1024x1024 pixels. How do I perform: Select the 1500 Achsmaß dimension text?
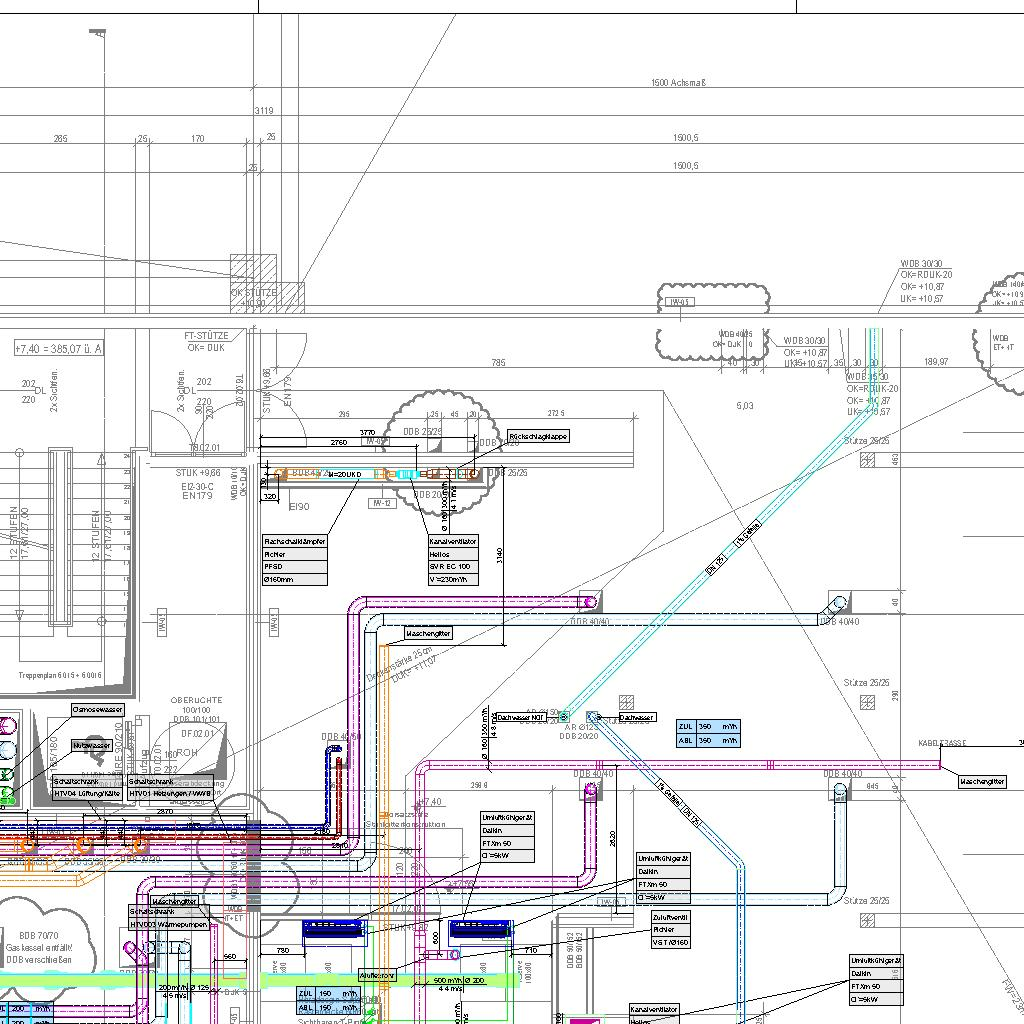coord(678,83)
